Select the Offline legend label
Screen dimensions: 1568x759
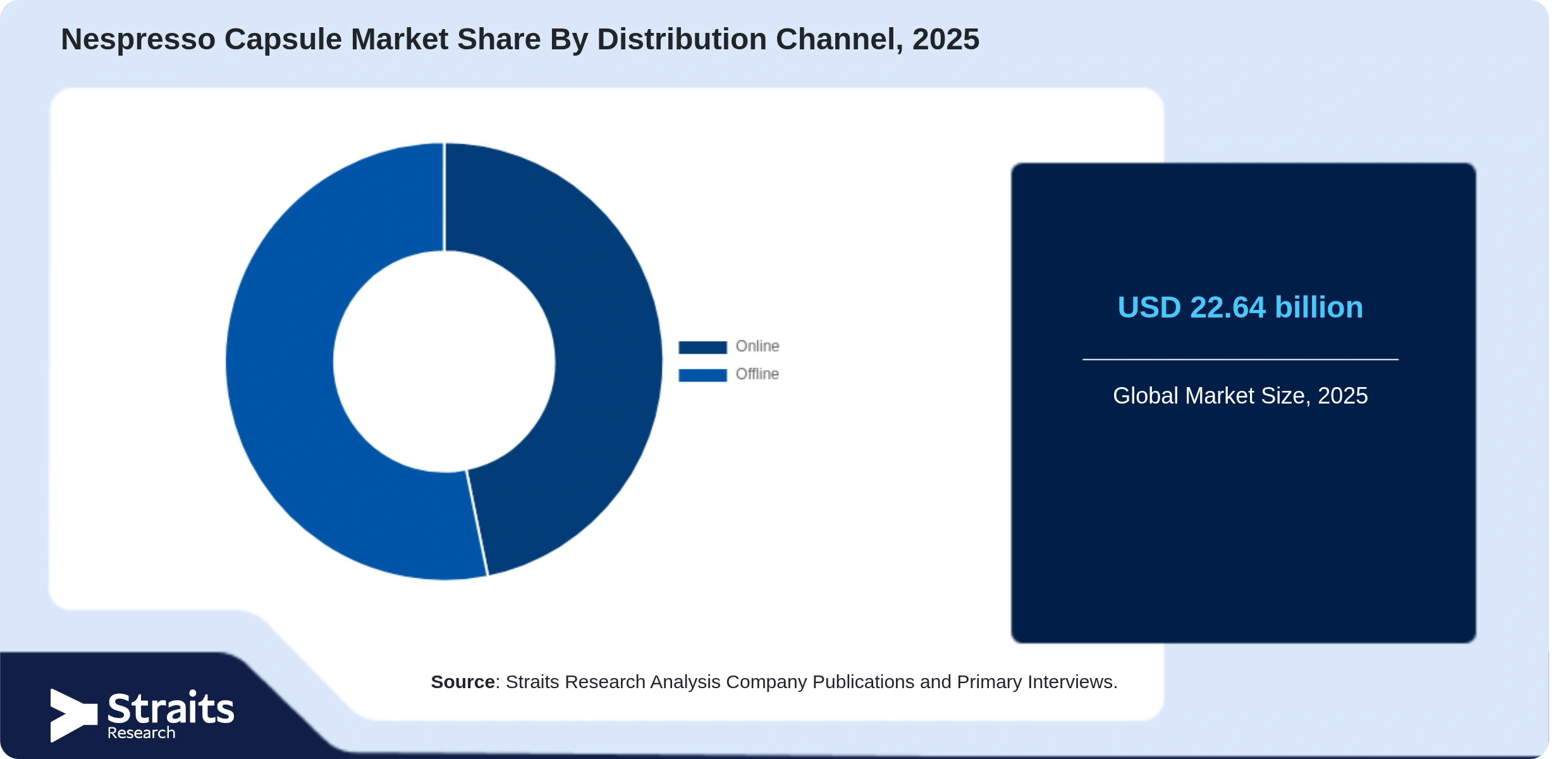click(757, 374)
